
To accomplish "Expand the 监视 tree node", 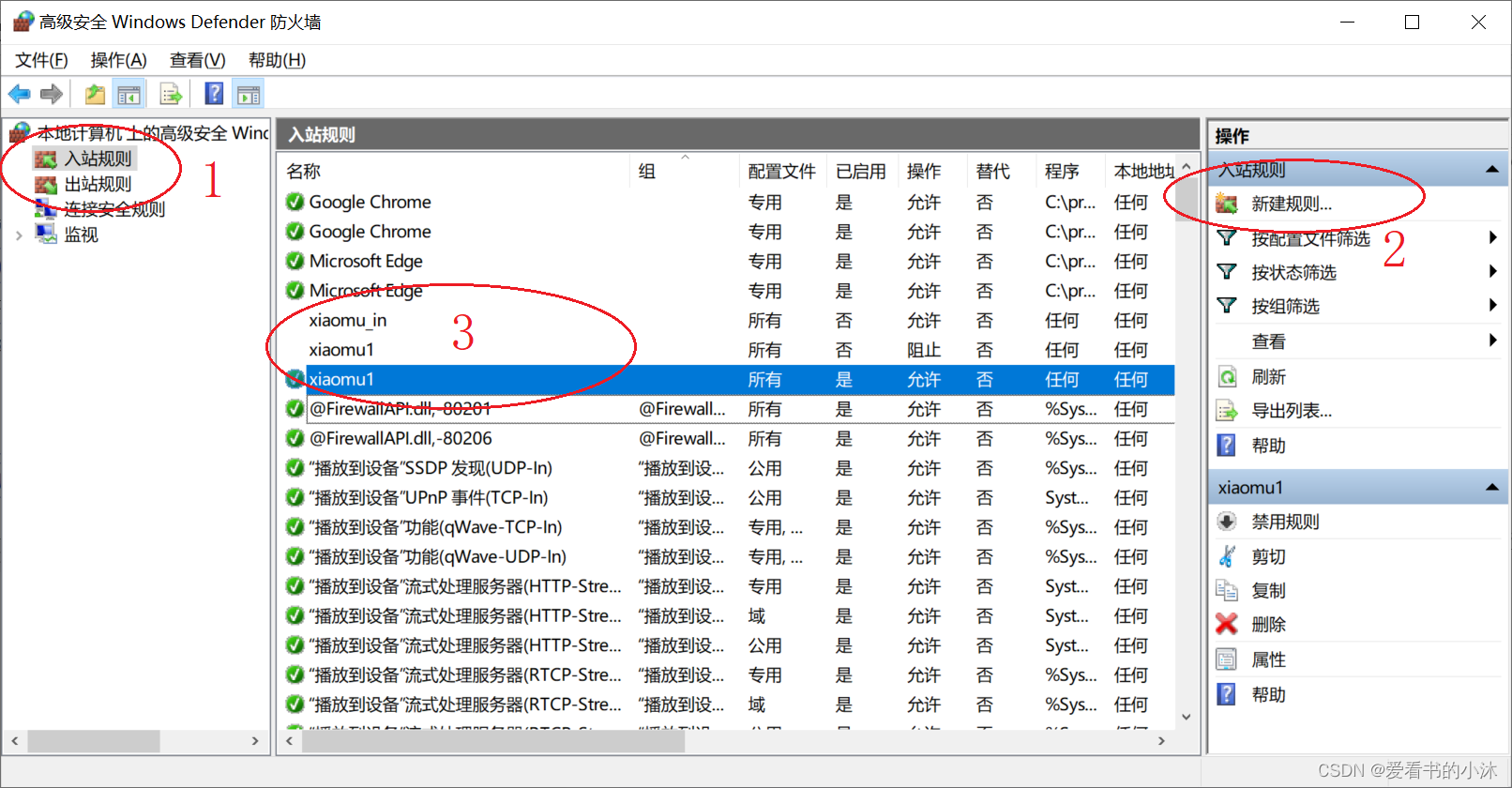I will point(19,235).
